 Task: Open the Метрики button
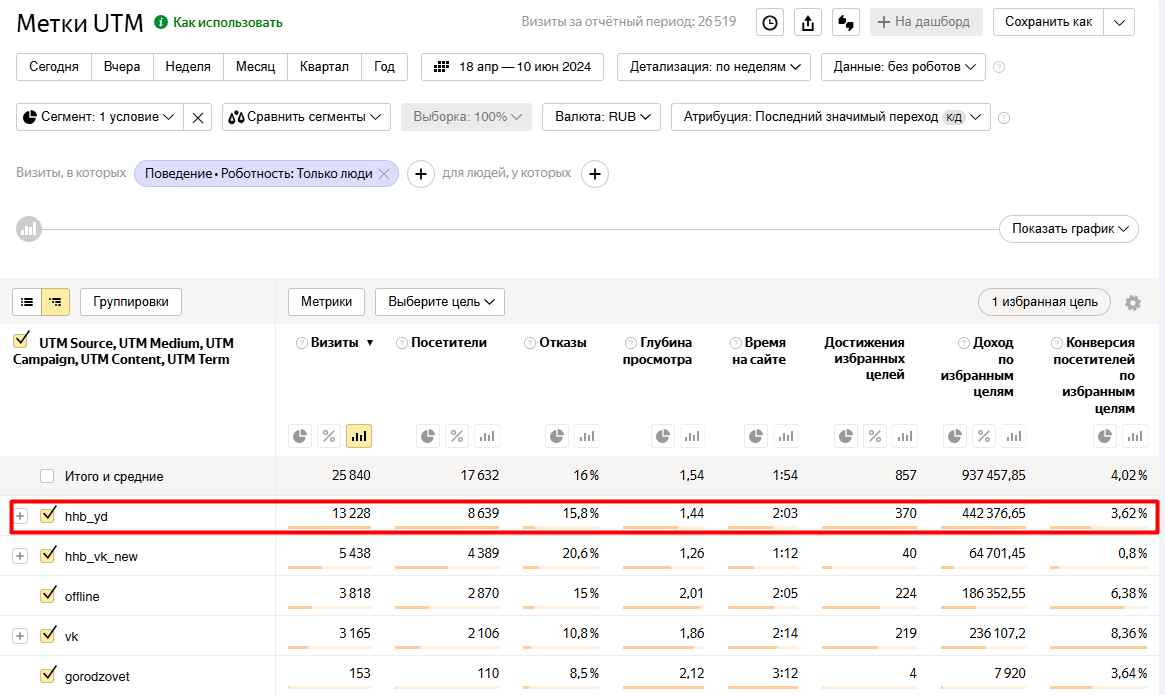click(x=326, y=302)
